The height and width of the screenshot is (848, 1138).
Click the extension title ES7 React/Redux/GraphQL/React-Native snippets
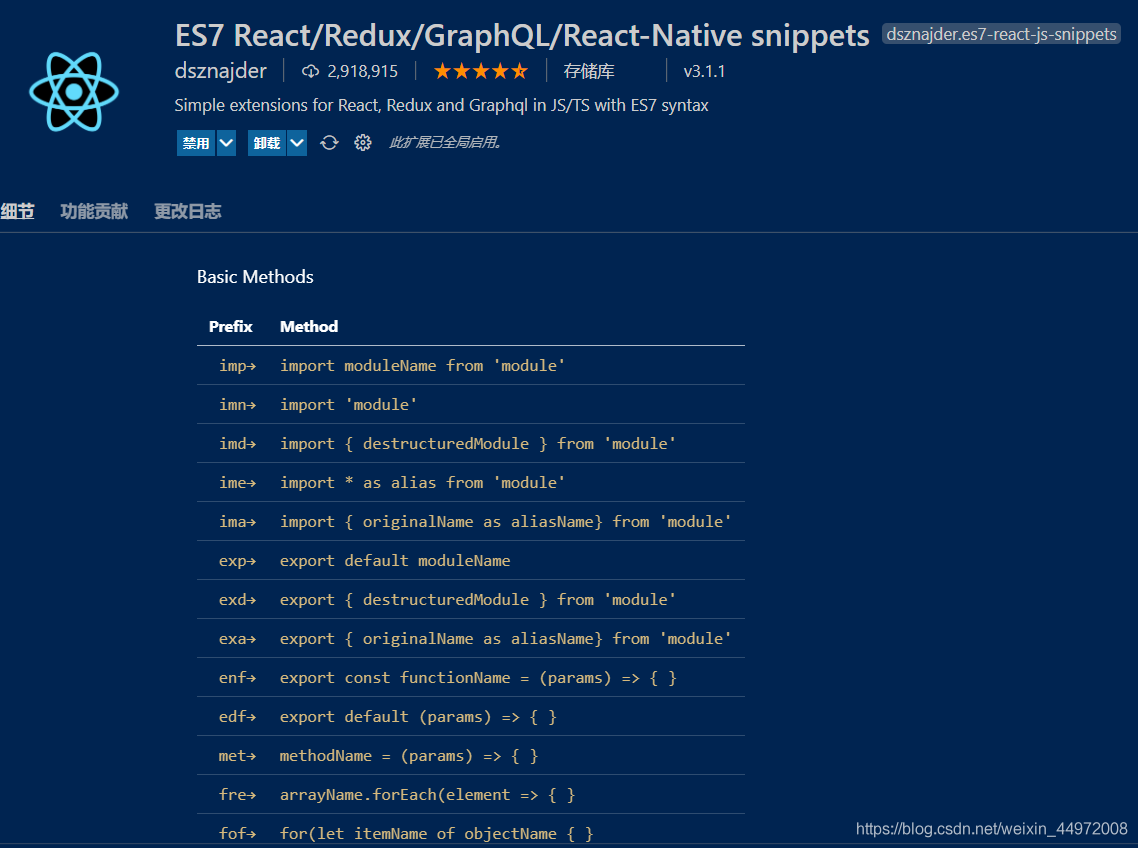click(x=523, y=35)
